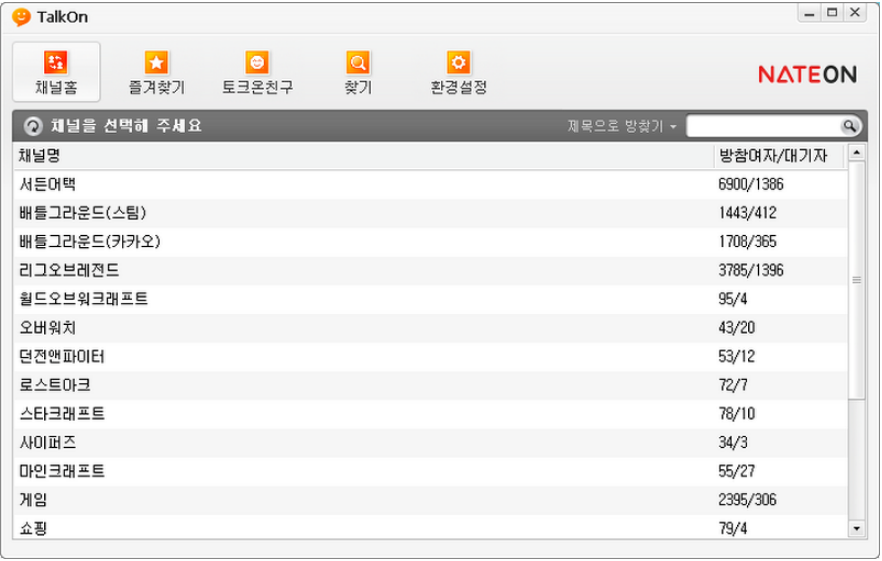Image resolution: width=882 pixels, height=561 pixels.
Task: Click the scrollbar up arrow
Action: click(x=856, y=152)
